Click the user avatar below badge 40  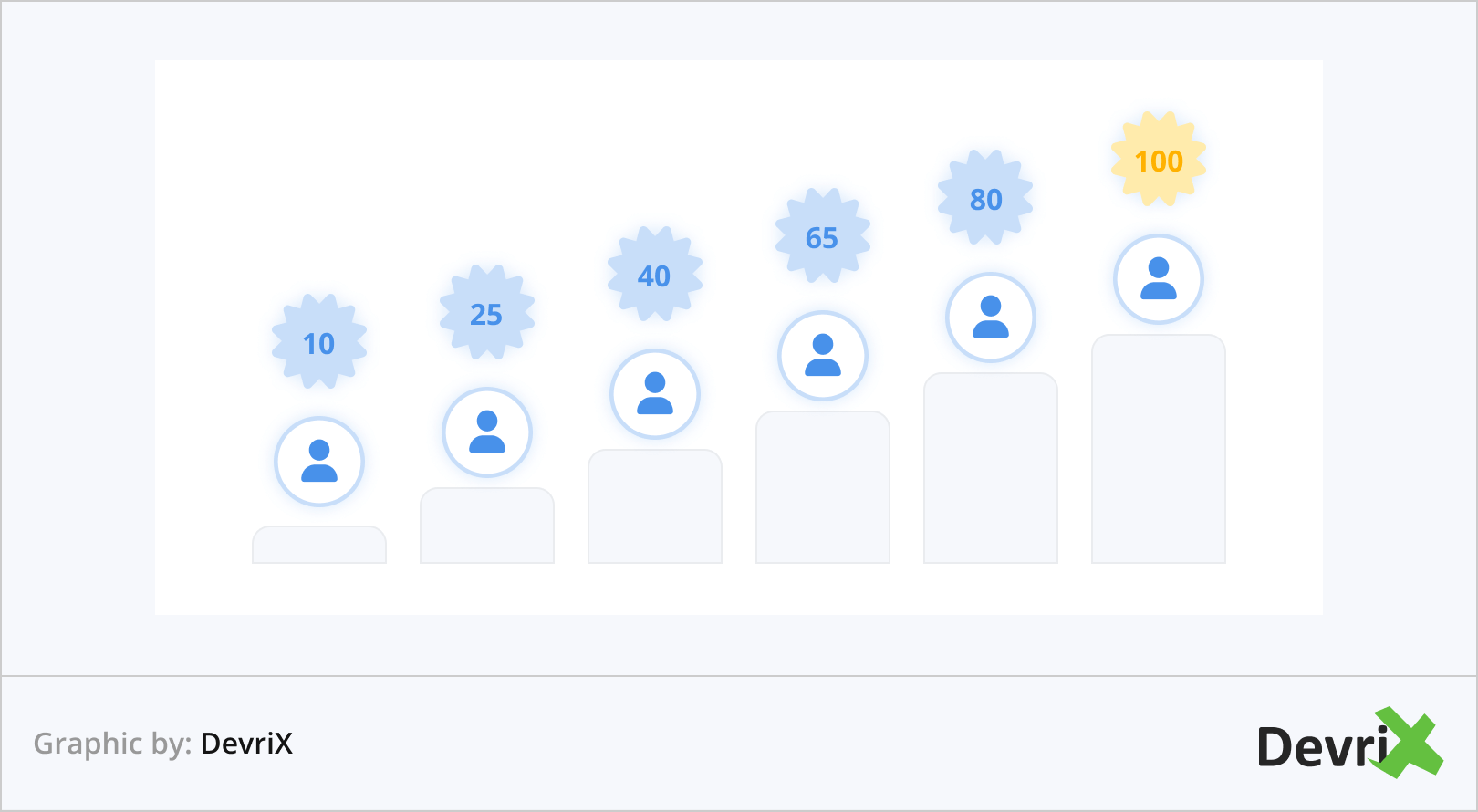(x=655, y=394)
